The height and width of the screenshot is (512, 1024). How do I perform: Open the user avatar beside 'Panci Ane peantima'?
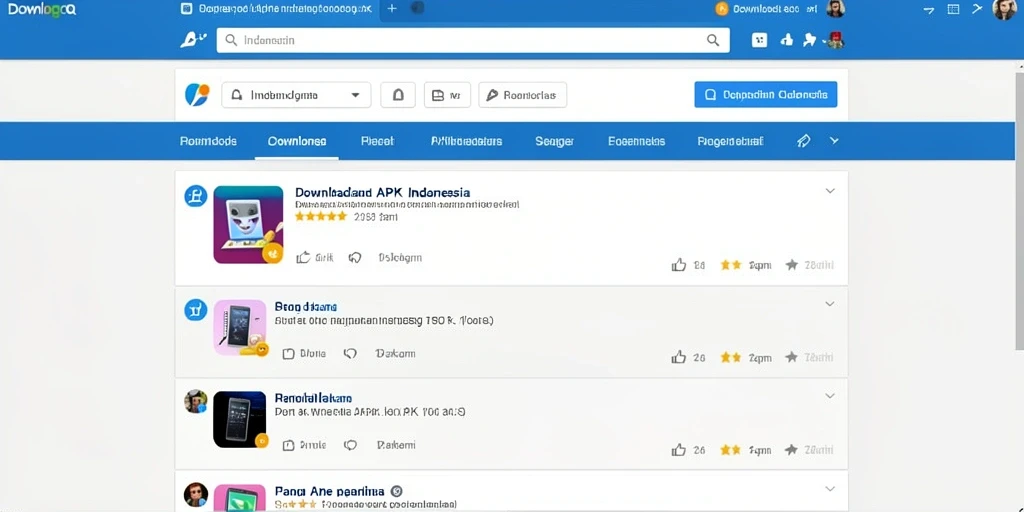click(195, 494)
